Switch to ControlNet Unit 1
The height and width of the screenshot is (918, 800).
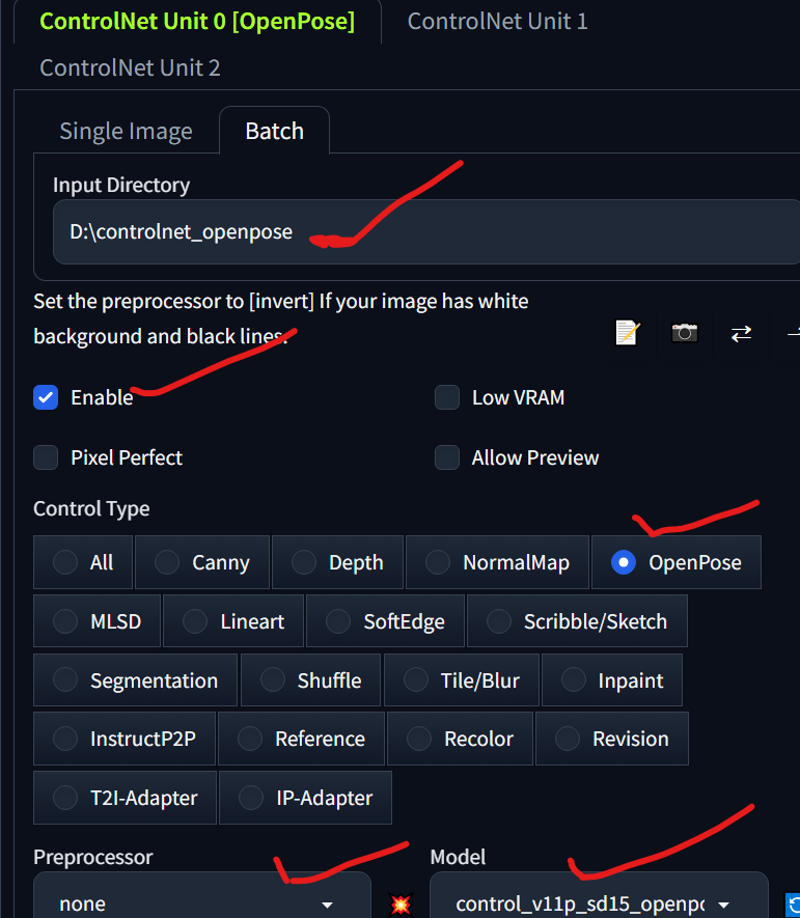(497, 21)
